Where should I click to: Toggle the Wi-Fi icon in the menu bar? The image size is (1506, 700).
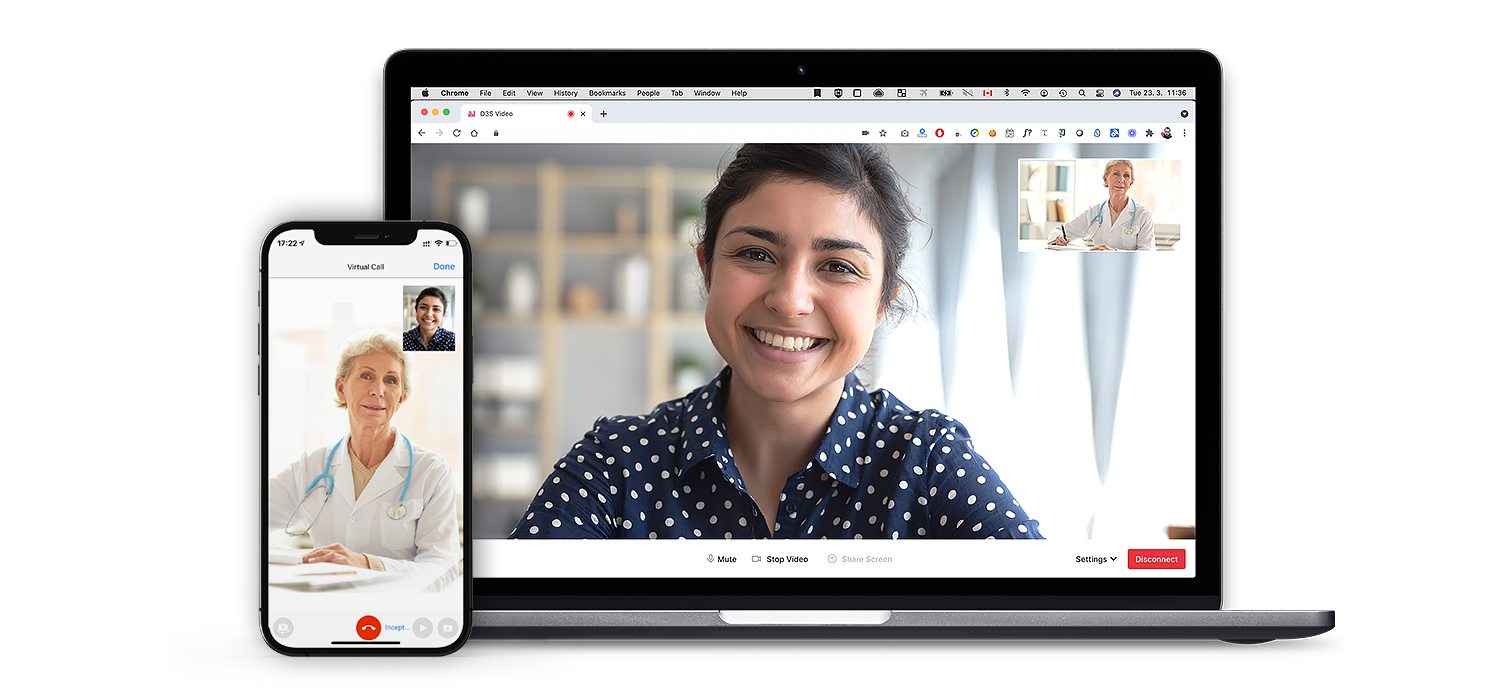(x=1026, y=92)
